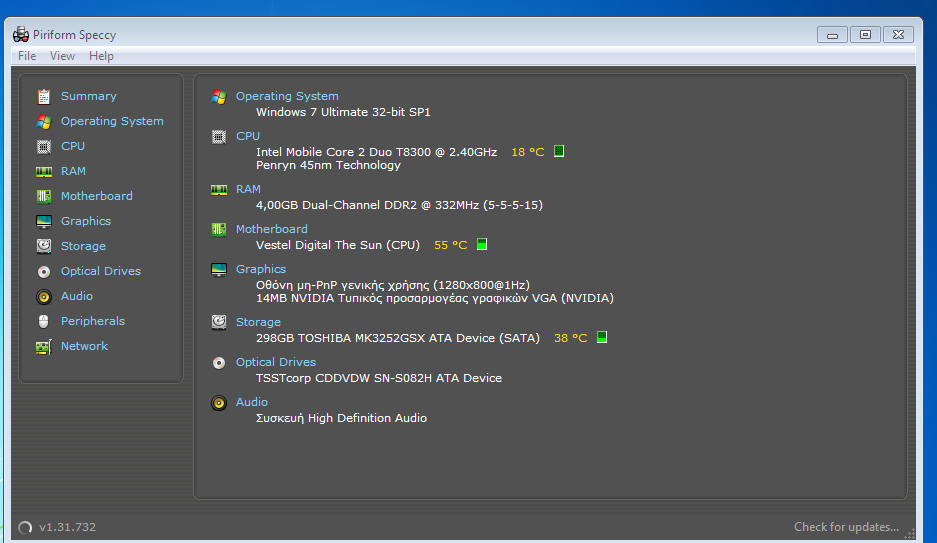Click the green storage temperature indicator
Viewport: 937px width, 543px height.
[x=602, y=337]
